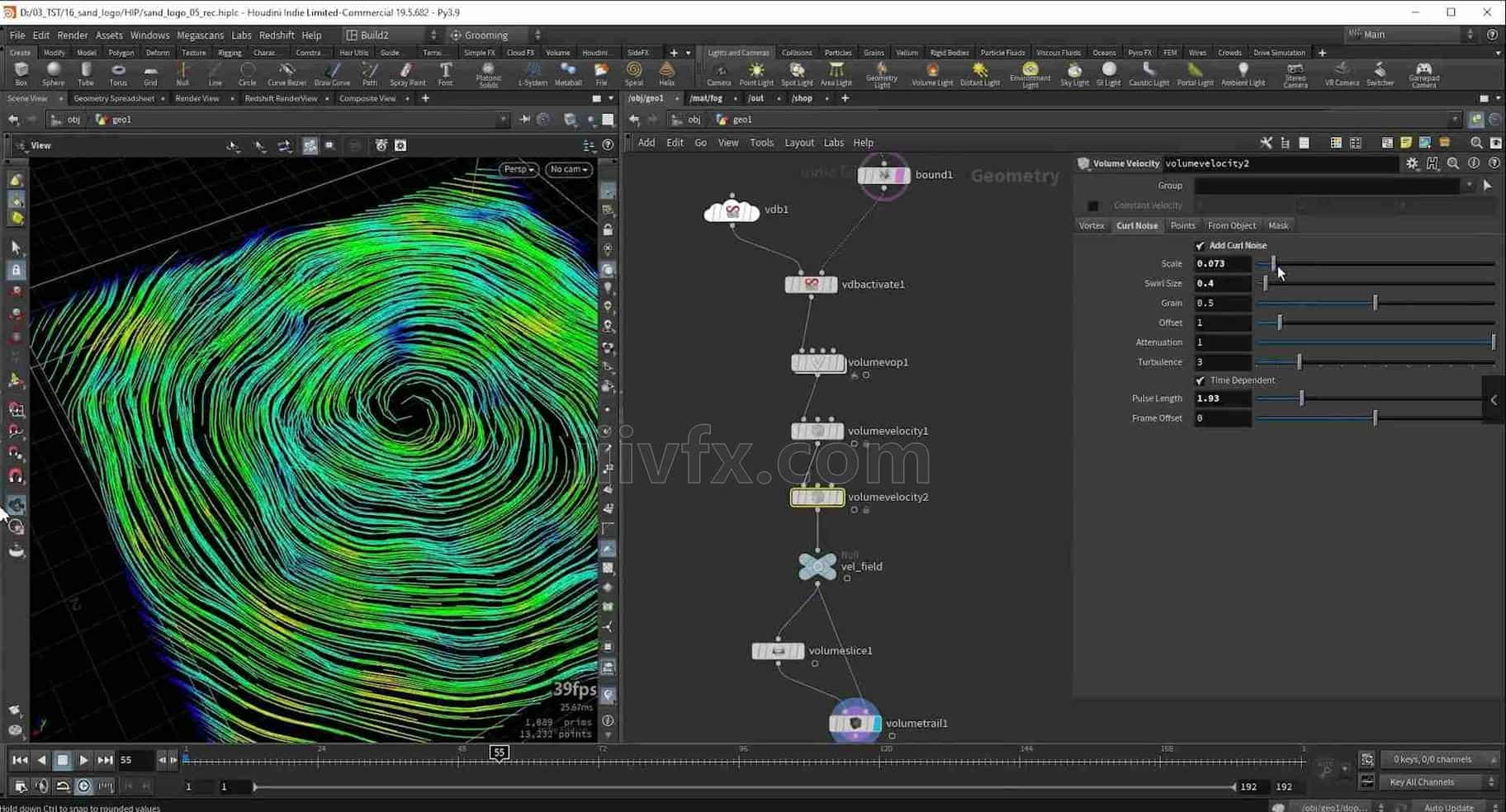This screenshot has width=1506, height=812.
Task: Open the Key All Channels dropdown
Action: (x=1437, y=781)
